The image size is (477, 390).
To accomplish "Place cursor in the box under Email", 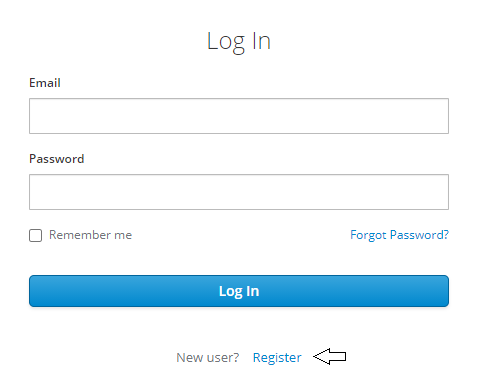I will pyautogui.click(x=239, y=116).
